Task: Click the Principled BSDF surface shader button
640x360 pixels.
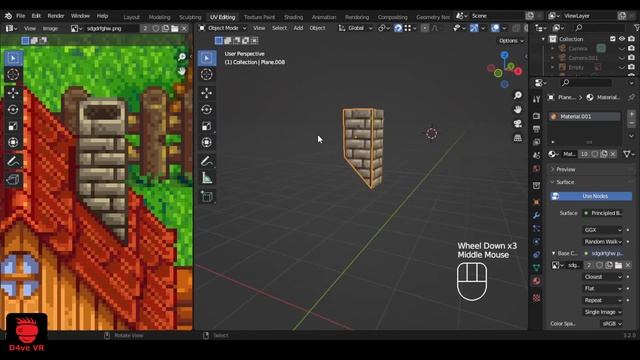Action: [603, 213]
